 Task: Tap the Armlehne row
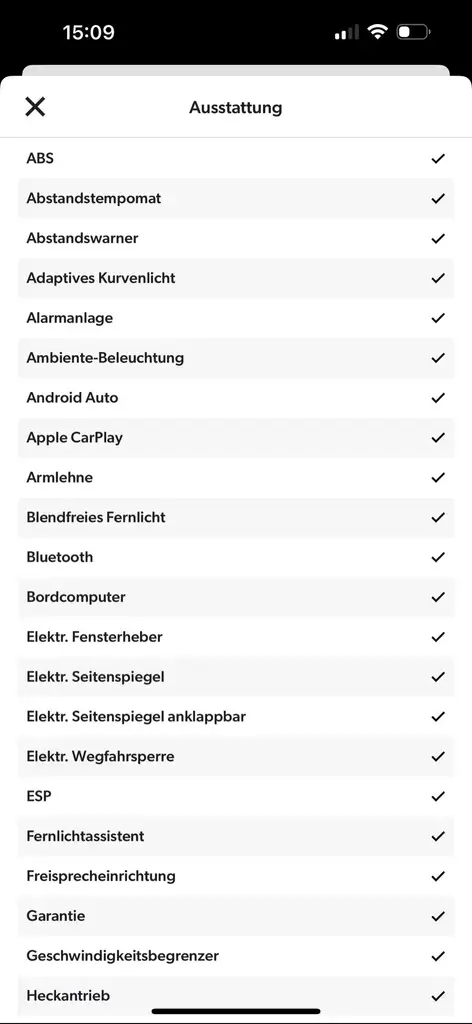236,477
